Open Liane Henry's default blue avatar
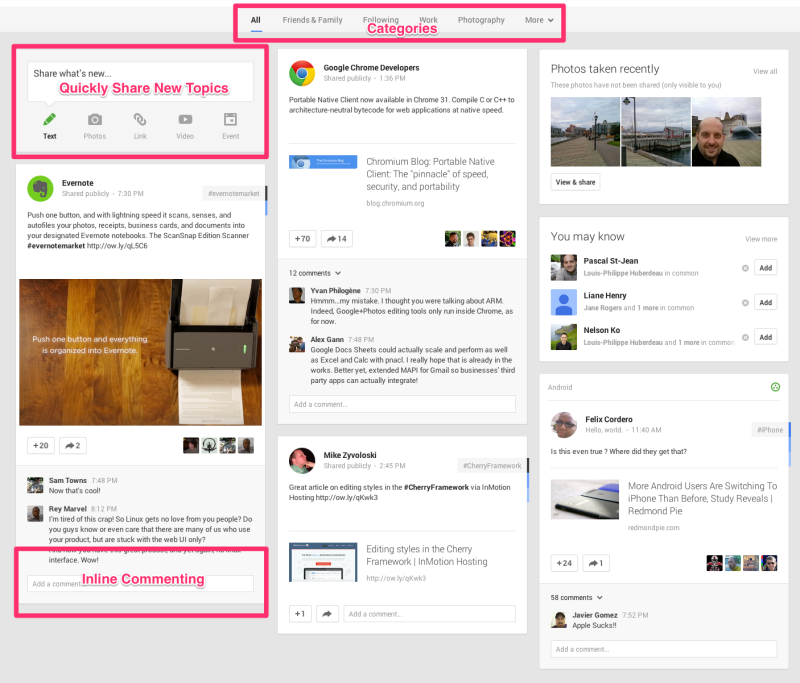The width and height of the screenshot is (800, 683). 564,302
